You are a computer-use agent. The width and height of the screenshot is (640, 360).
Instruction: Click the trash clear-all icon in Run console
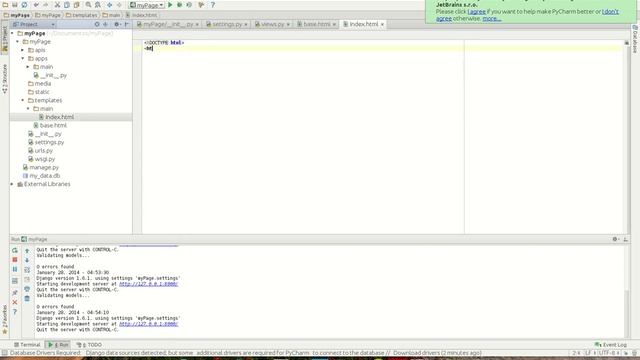(x=27, y=299)
